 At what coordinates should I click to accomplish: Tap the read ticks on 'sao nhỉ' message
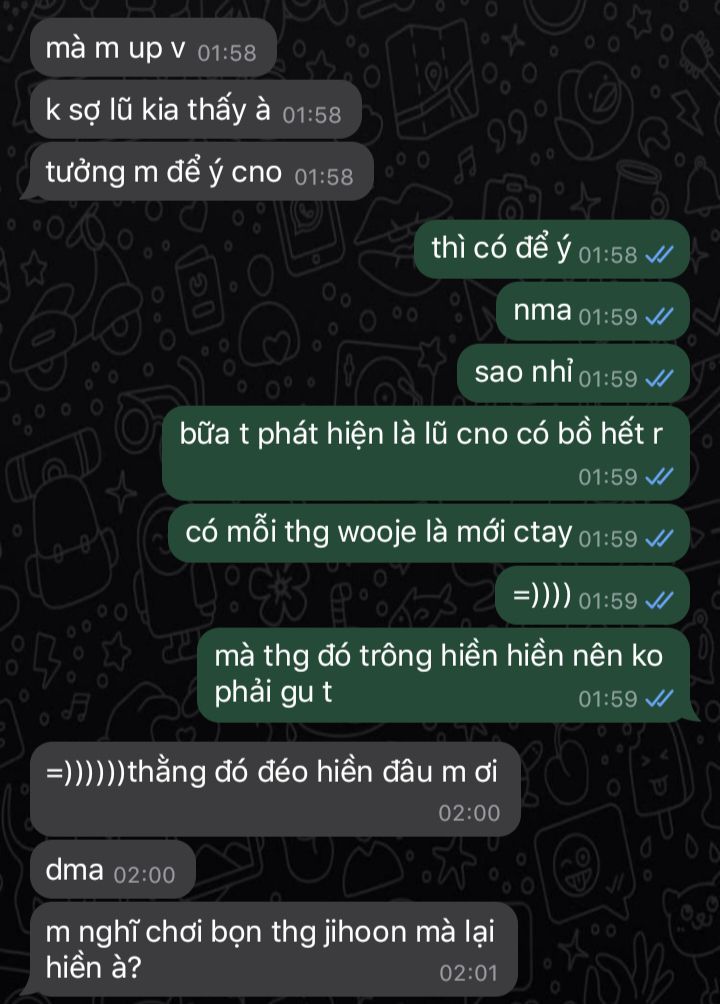[x=659, y=378]
